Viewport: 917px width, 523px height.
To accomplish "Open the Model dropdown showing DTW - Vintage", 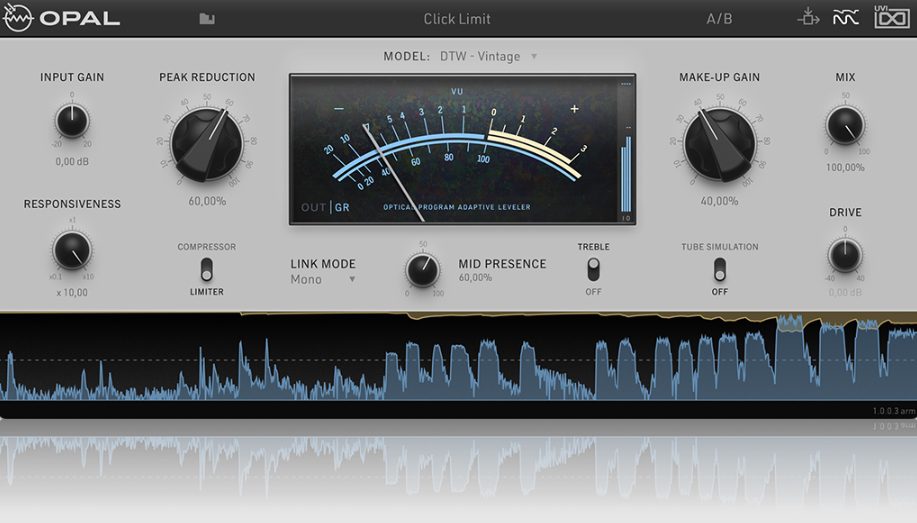I will tap(488, 57).
